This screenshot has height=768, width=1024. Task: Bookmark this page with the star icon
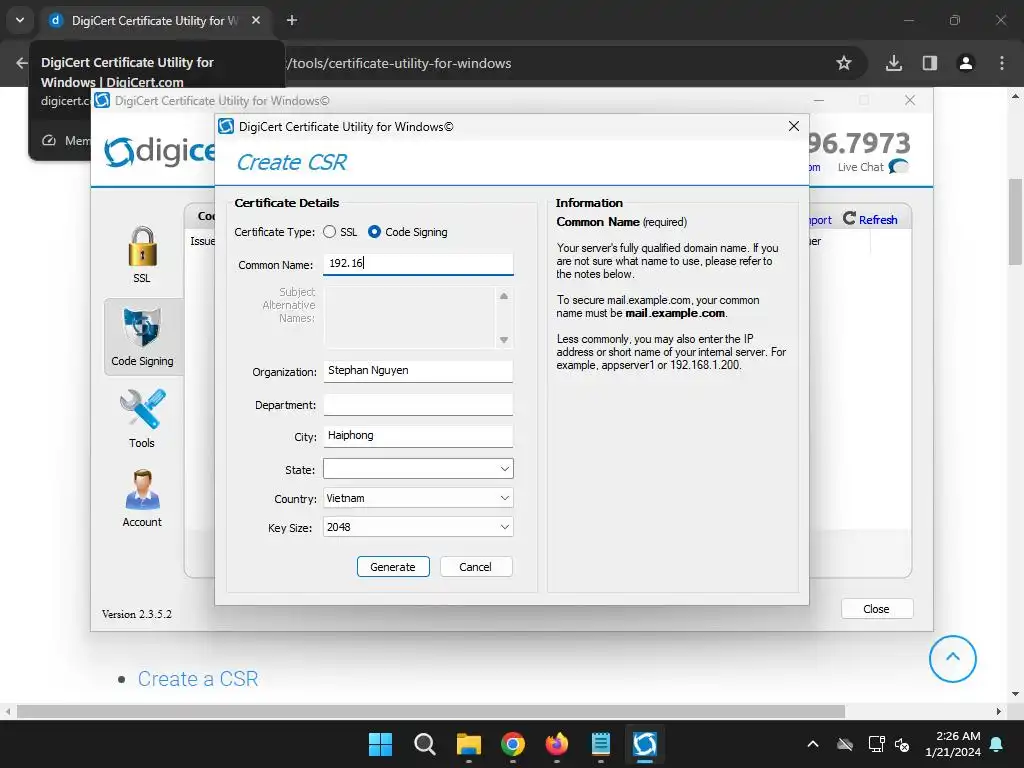844,63
